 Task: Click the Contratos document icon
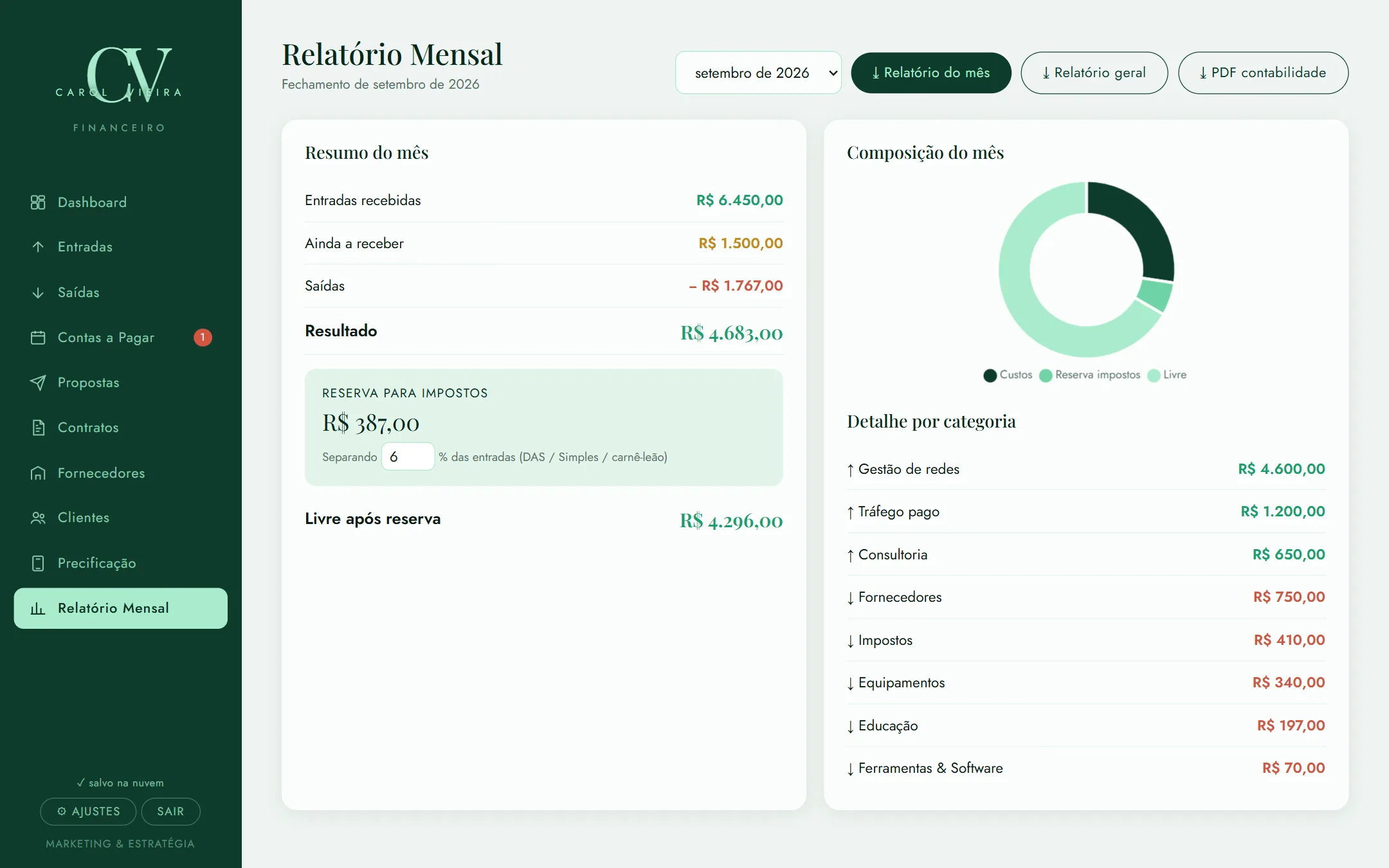38,428
